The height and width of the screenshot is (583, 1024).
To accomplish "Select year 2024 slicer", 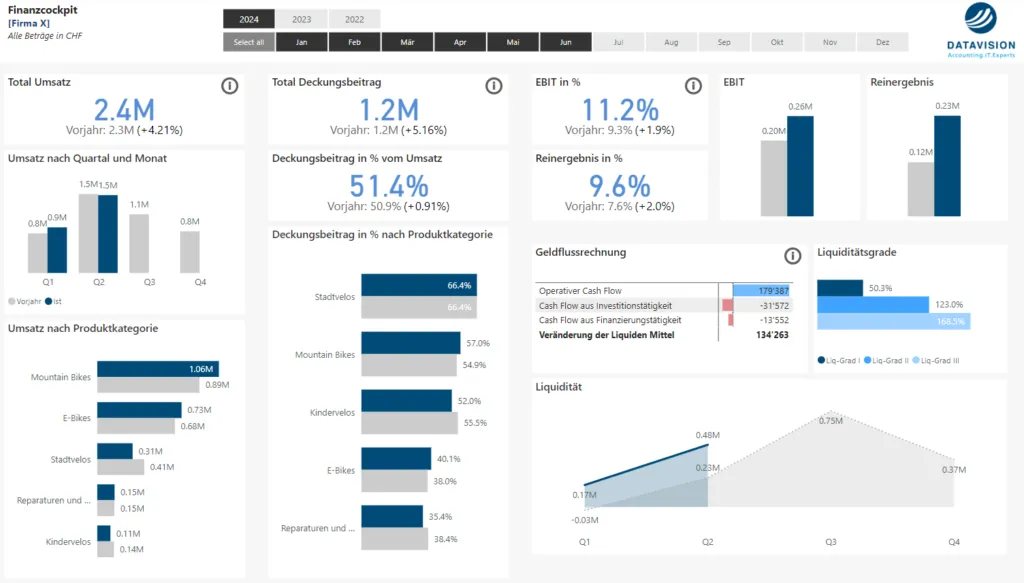I will (249, 19).
